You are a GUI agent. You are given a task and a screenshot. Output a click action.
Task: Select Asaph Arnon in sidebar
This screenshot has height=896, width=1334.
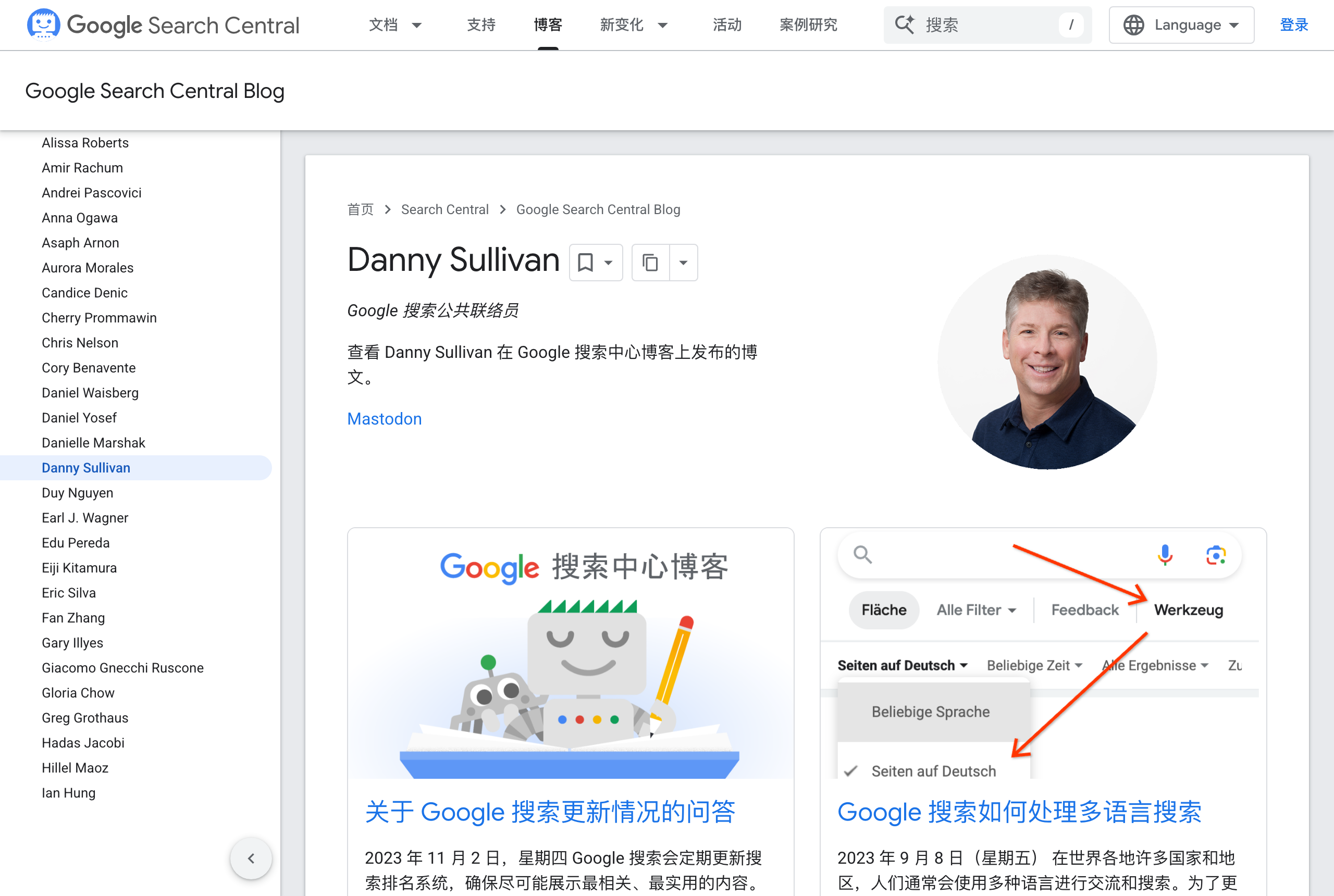click(x=81, y=243)
